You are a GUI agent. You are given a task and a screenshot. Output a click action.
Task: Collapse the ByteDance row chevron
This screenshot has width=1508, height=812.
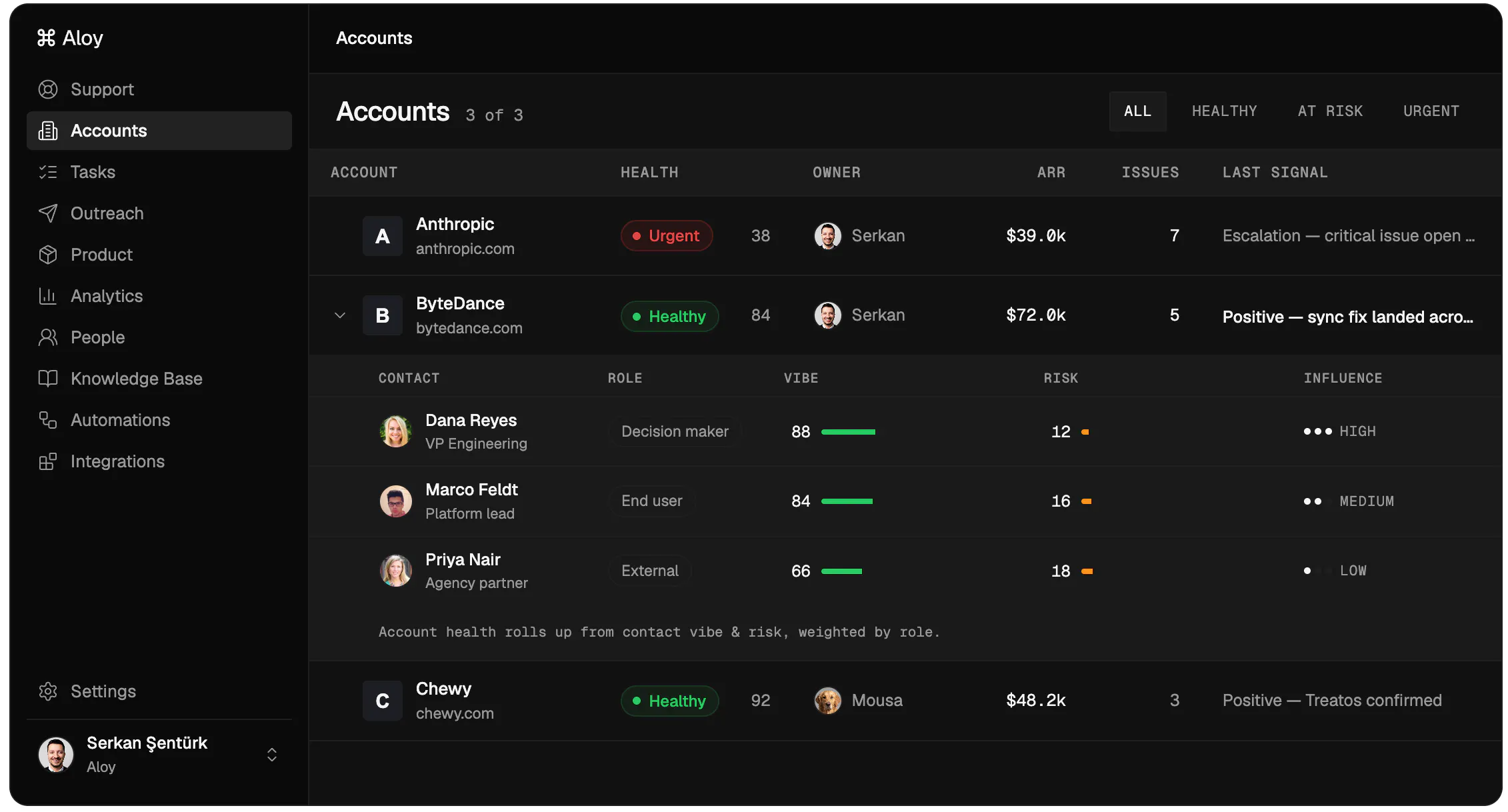340,315
